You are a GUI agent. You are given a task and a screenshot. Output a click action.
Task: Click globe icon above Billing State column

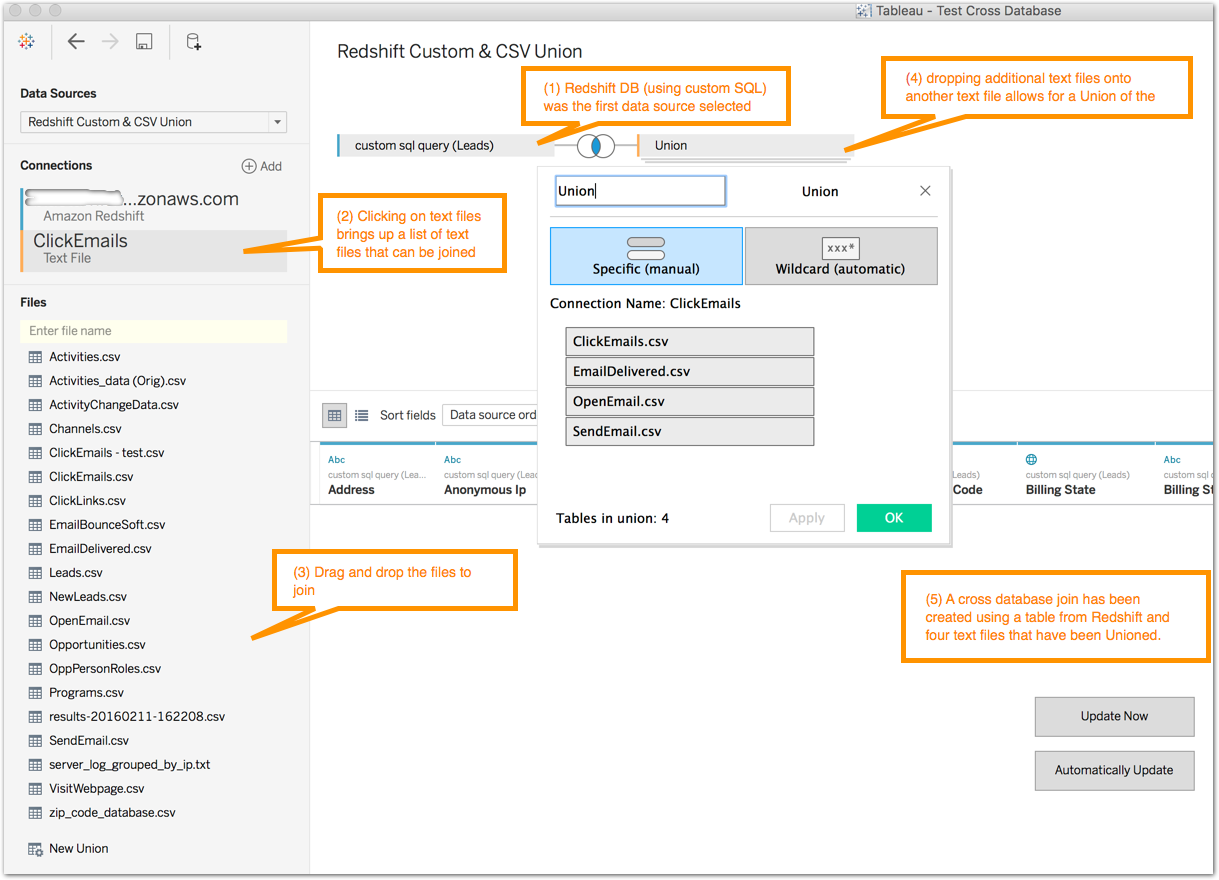1031,460
